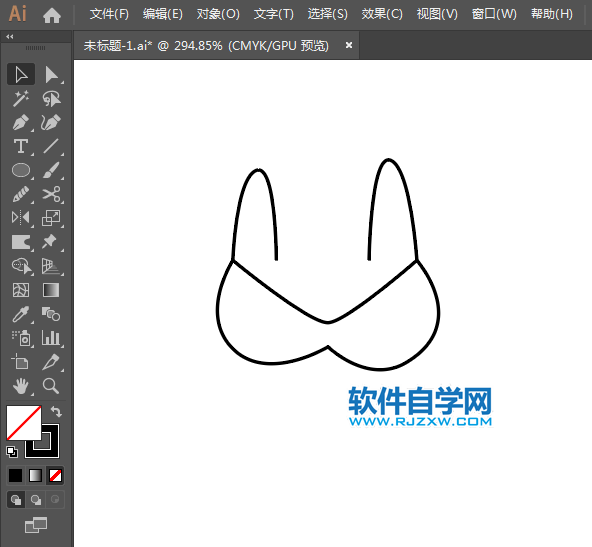Image resolution: width=592 pixels, height=547 pixels.
Task: Collapse the toolbar with double arrows
Action: click(10, 37)
